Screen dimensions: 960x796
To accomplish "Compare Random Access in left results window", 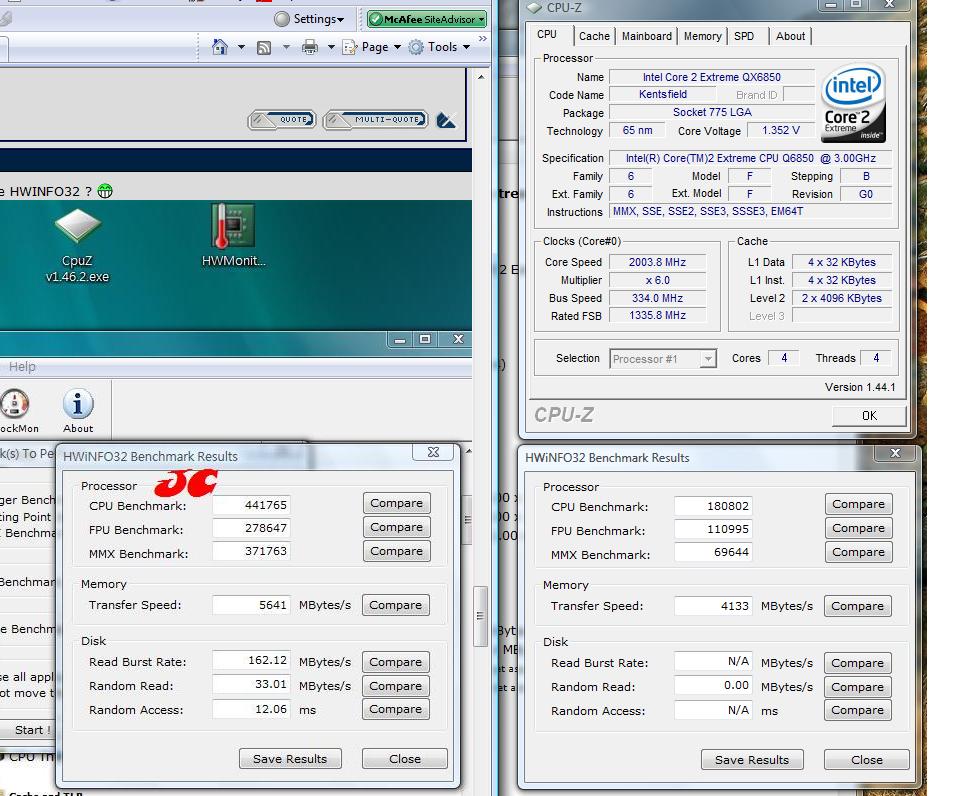I will pos(396,709).
